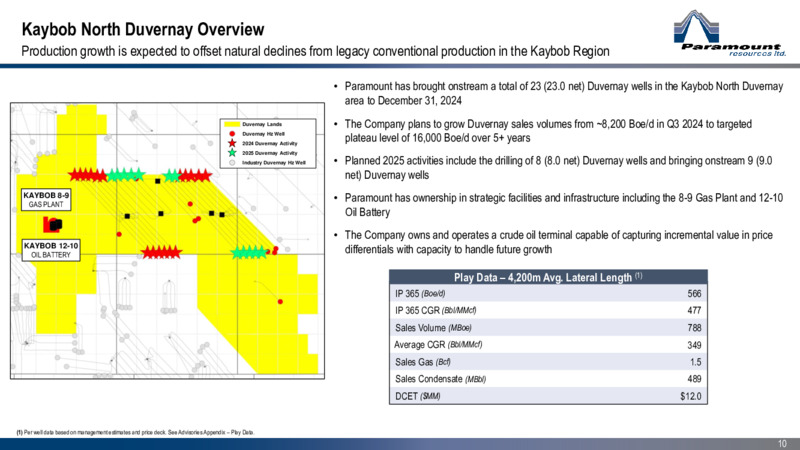Select the value 788
This screenshot has height=450, width=800.
pyautogui.click(x=694, y=328)
